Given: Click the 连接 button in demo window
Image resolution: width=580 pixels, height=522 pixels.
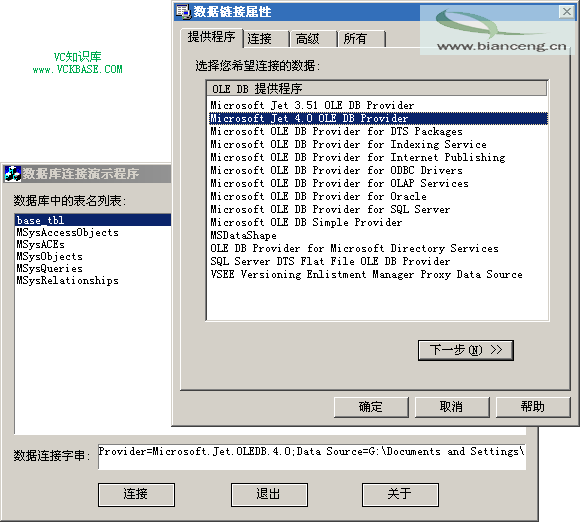Looking at the screenshot, I should [x=136, y=495].
